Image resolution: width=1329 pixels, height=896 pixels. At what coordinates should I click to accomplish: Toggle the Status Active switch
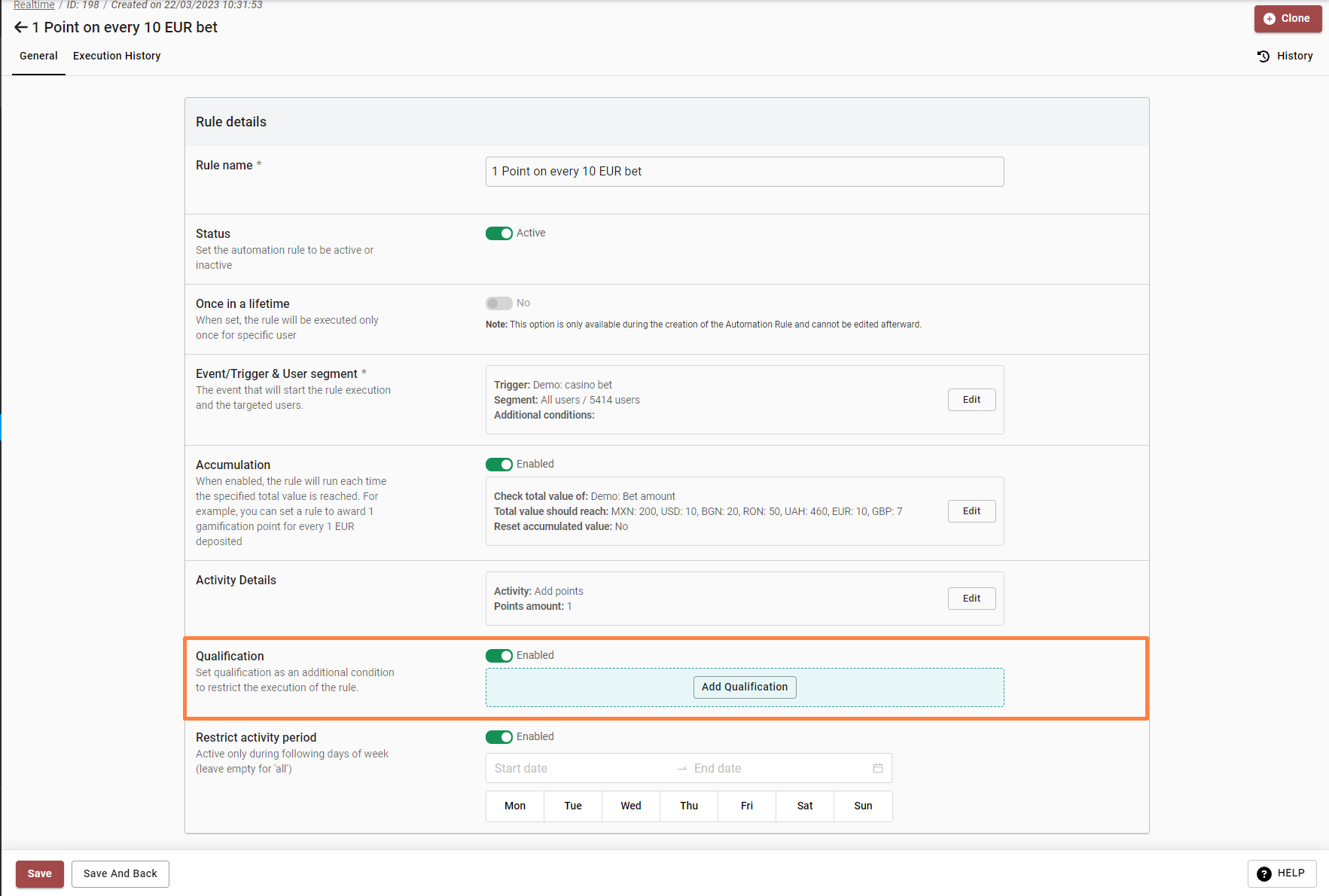click(498, 233)
